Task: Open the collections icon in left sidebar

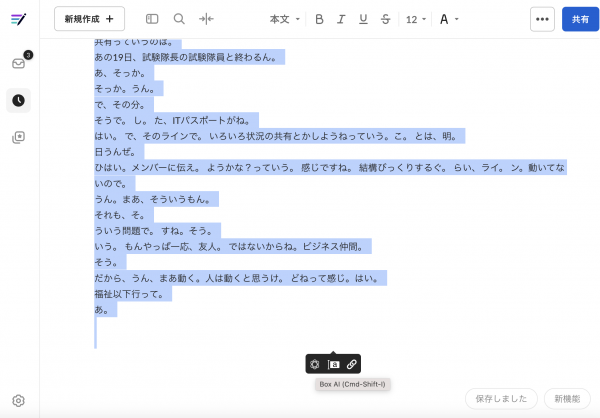Action: 18,137
